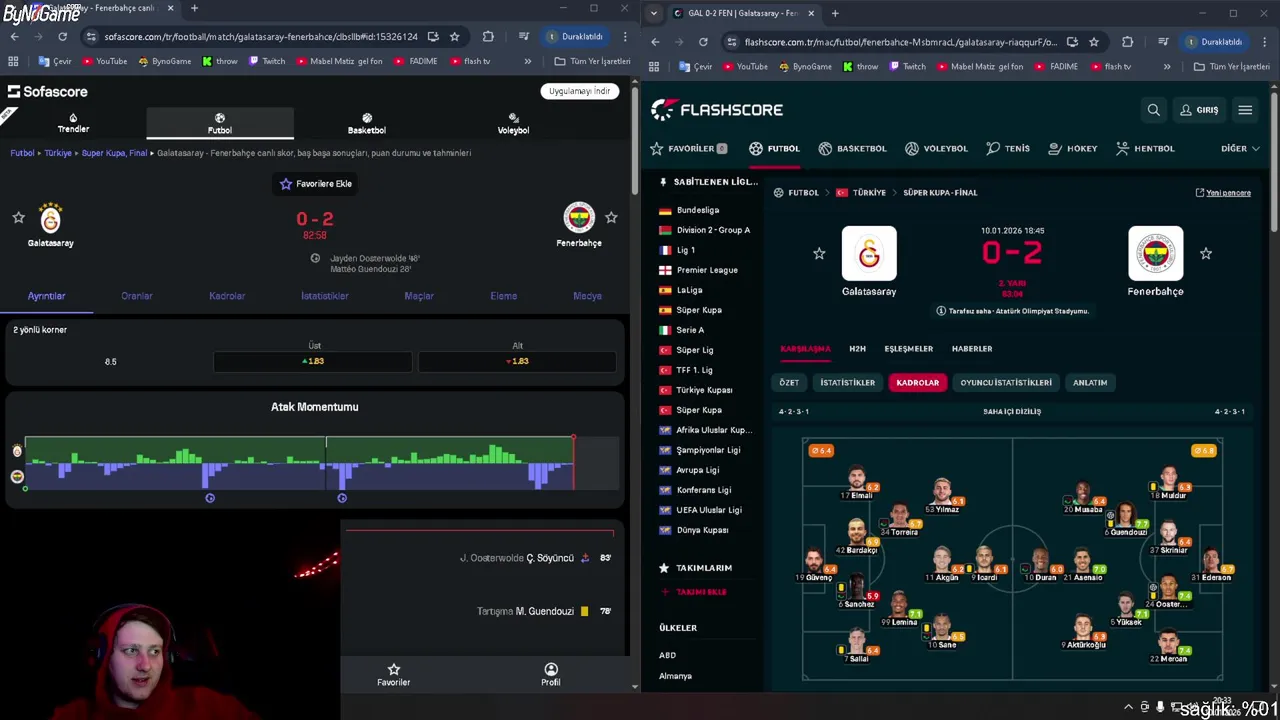Image resolution: width=1280 pixels, height=720 pixels.
Task: Open Flashscore search icon
Action: (1153, 110)
